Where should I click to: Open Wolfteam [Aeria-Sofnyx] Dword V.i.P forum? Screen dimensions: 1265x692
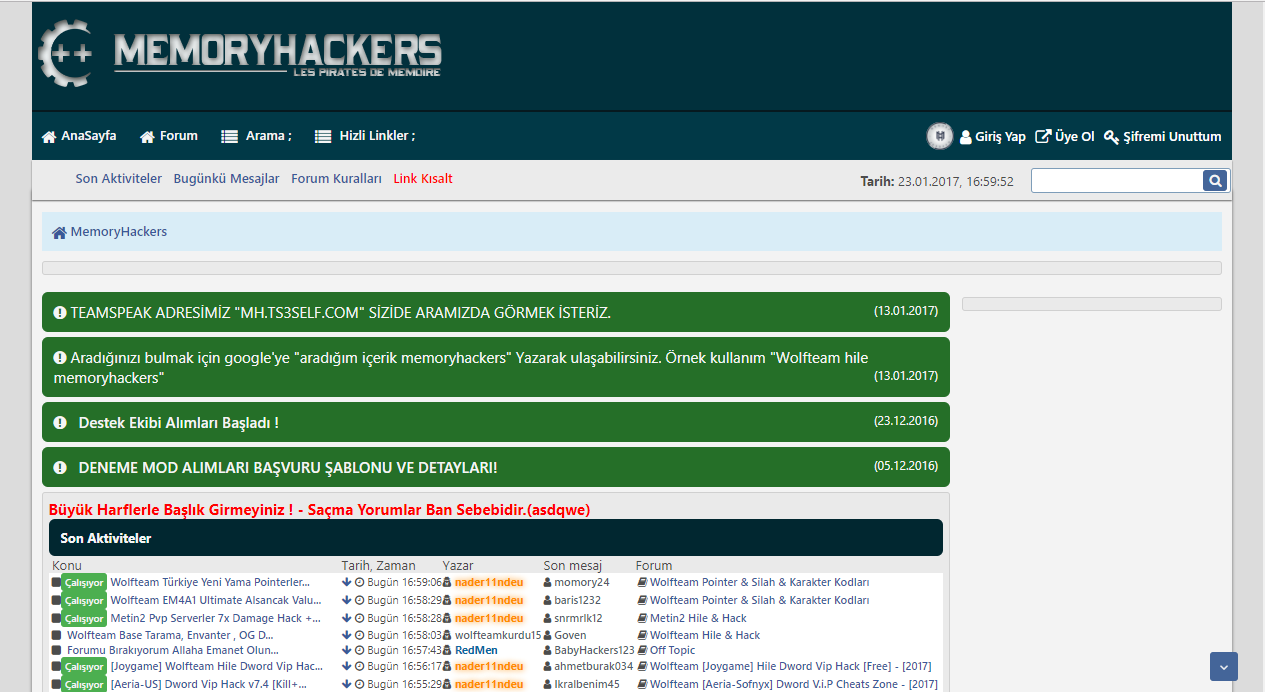[794, 684]
